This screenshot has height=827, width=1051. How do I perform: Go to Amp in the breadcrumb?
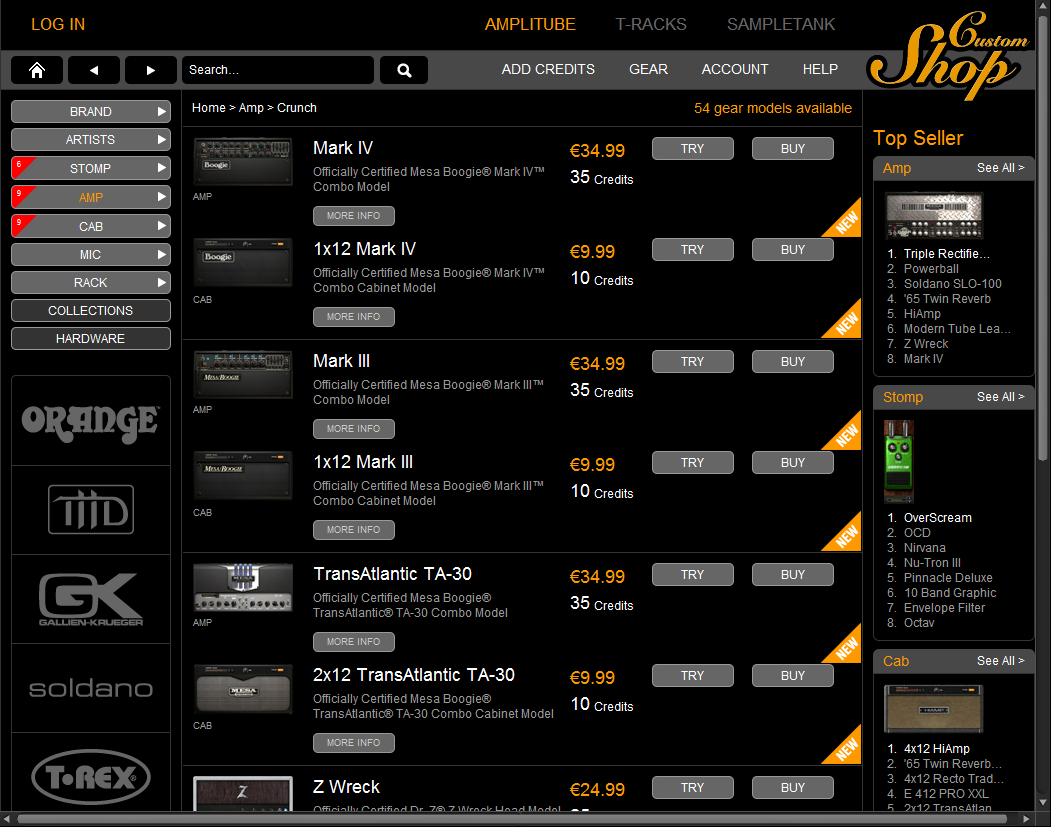point(251,108)
